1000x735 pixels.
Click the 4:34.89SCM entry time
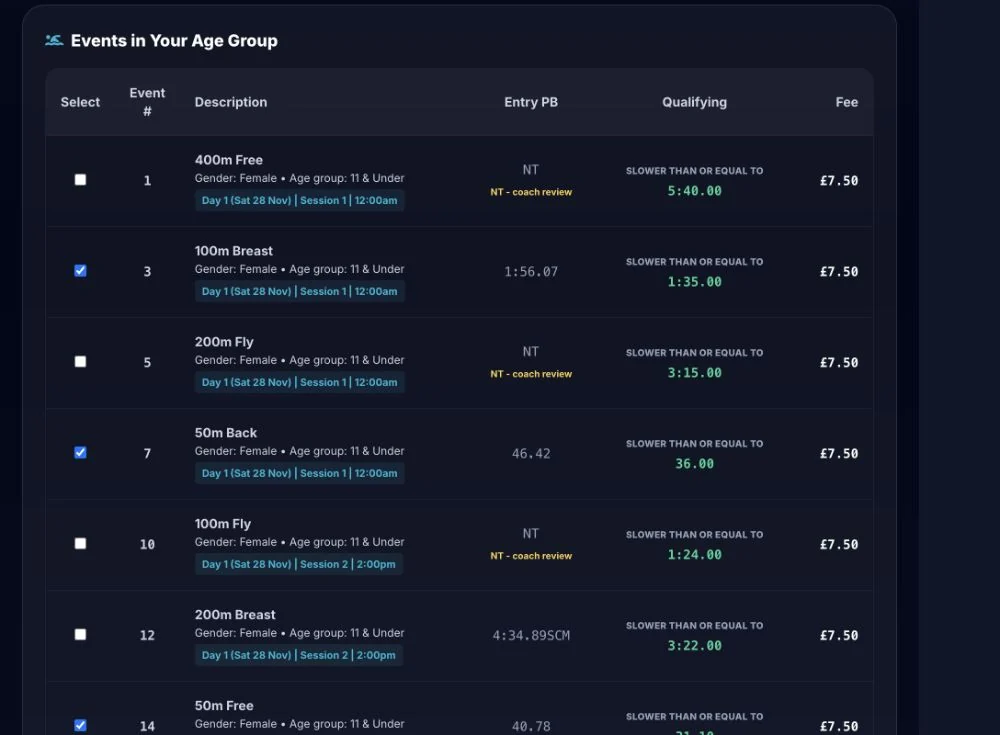click(x=531, y=635)
